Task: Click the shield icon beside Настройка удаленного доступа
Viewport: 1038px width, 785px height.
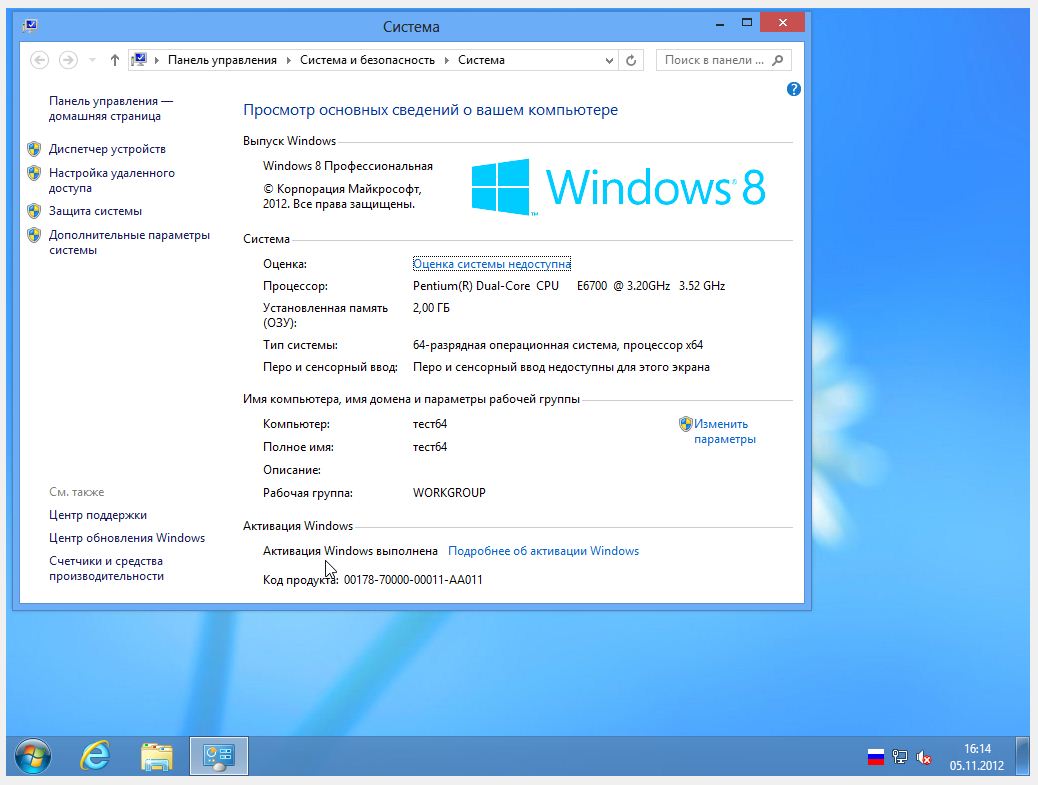Action: point(34,173)
